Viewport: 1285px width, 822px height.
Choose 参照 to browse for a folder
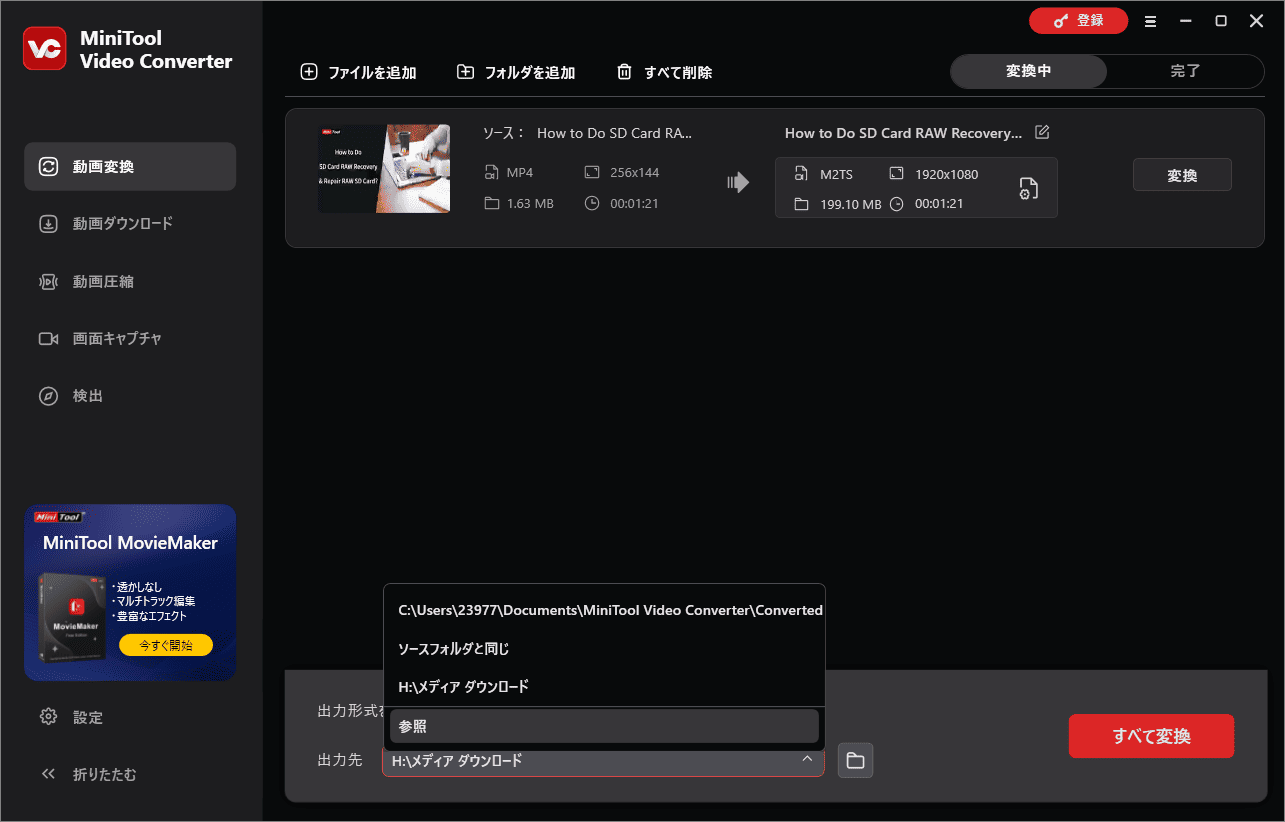point(604,726)
